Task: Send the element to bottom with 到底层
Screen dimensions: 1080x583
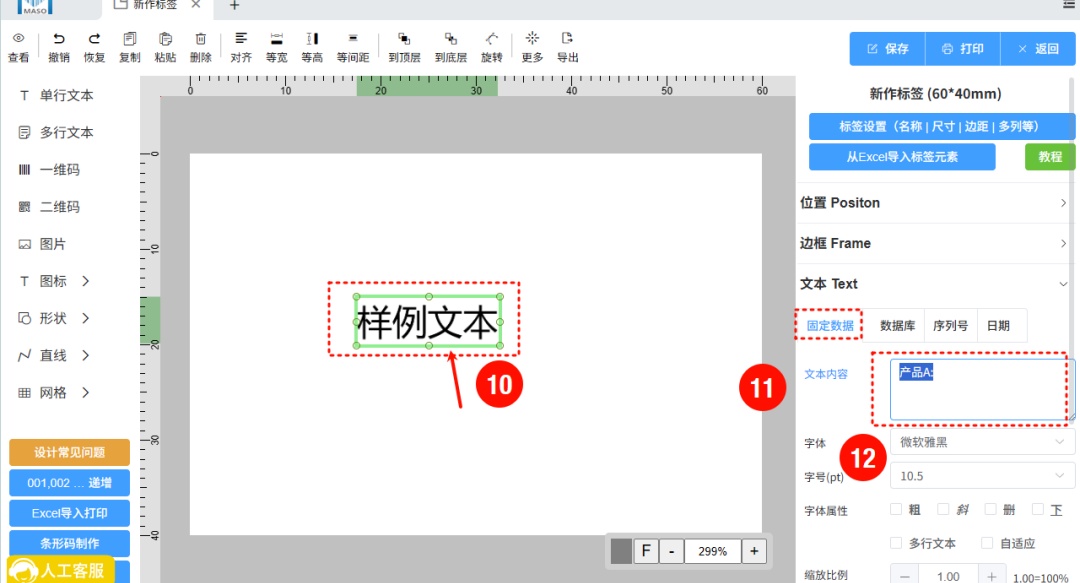Action: pos(450,39)
